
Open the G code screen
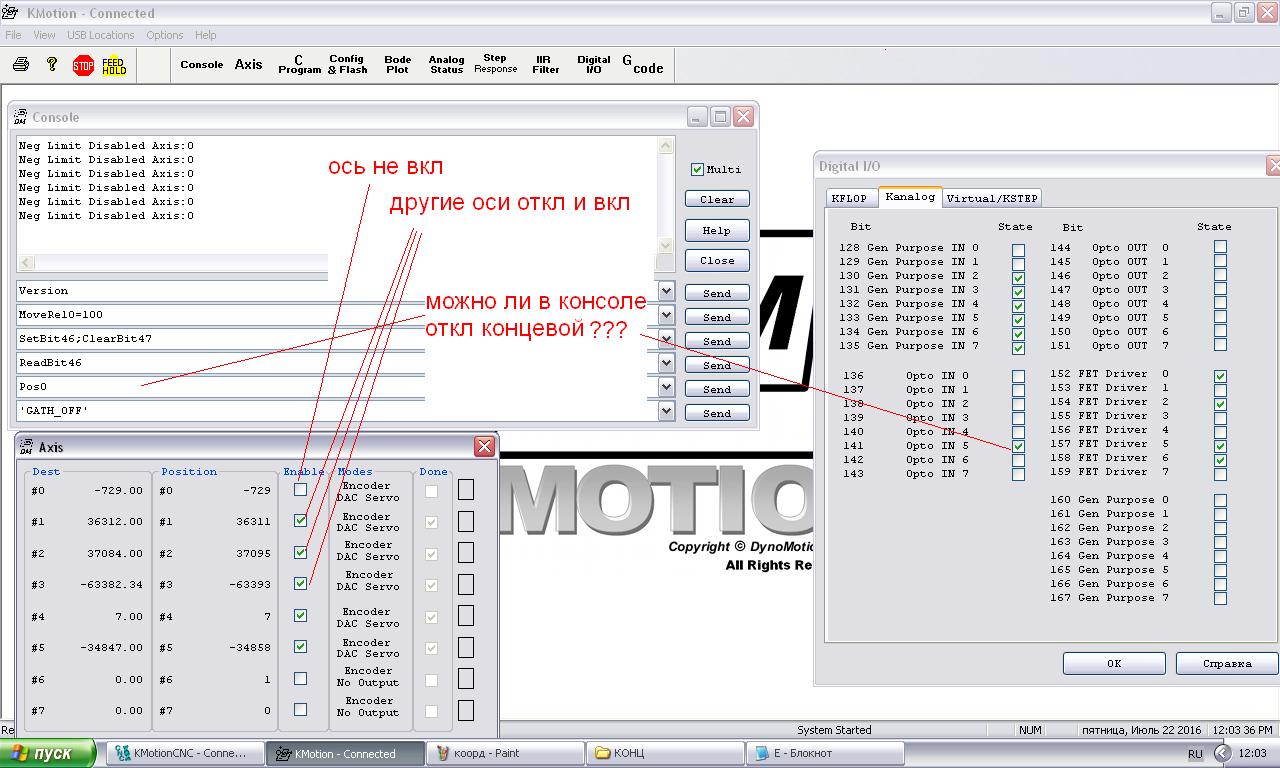point(643,65)
